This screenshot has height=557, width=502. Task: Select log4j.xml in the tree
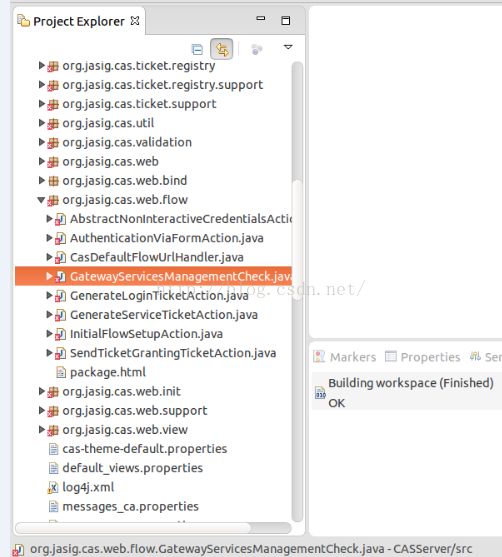click(88, 487)
